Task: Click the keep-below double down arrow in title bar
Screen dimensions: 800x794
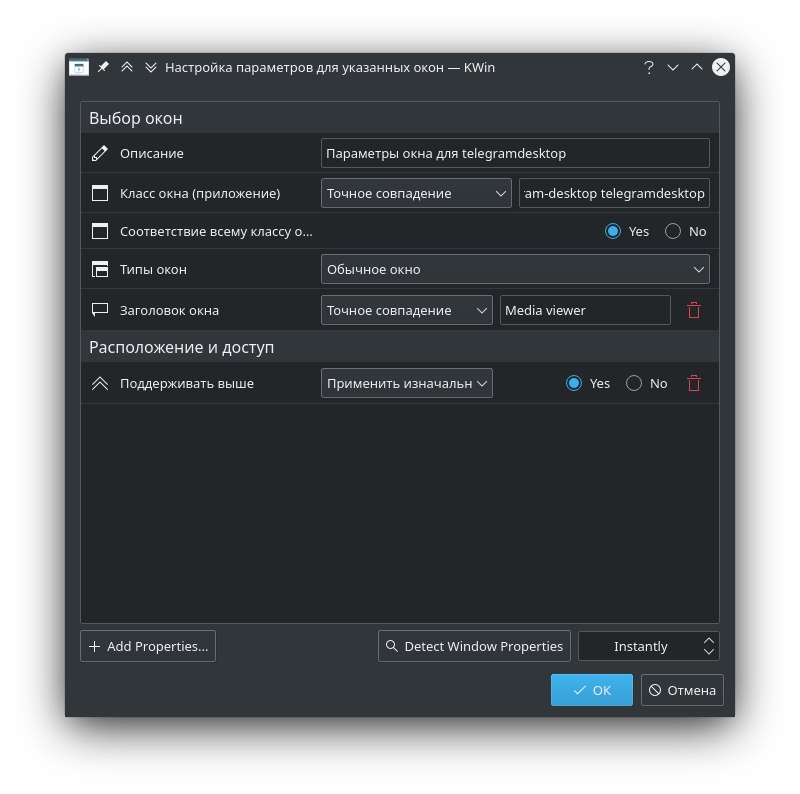Action: (x=151, y=67)
